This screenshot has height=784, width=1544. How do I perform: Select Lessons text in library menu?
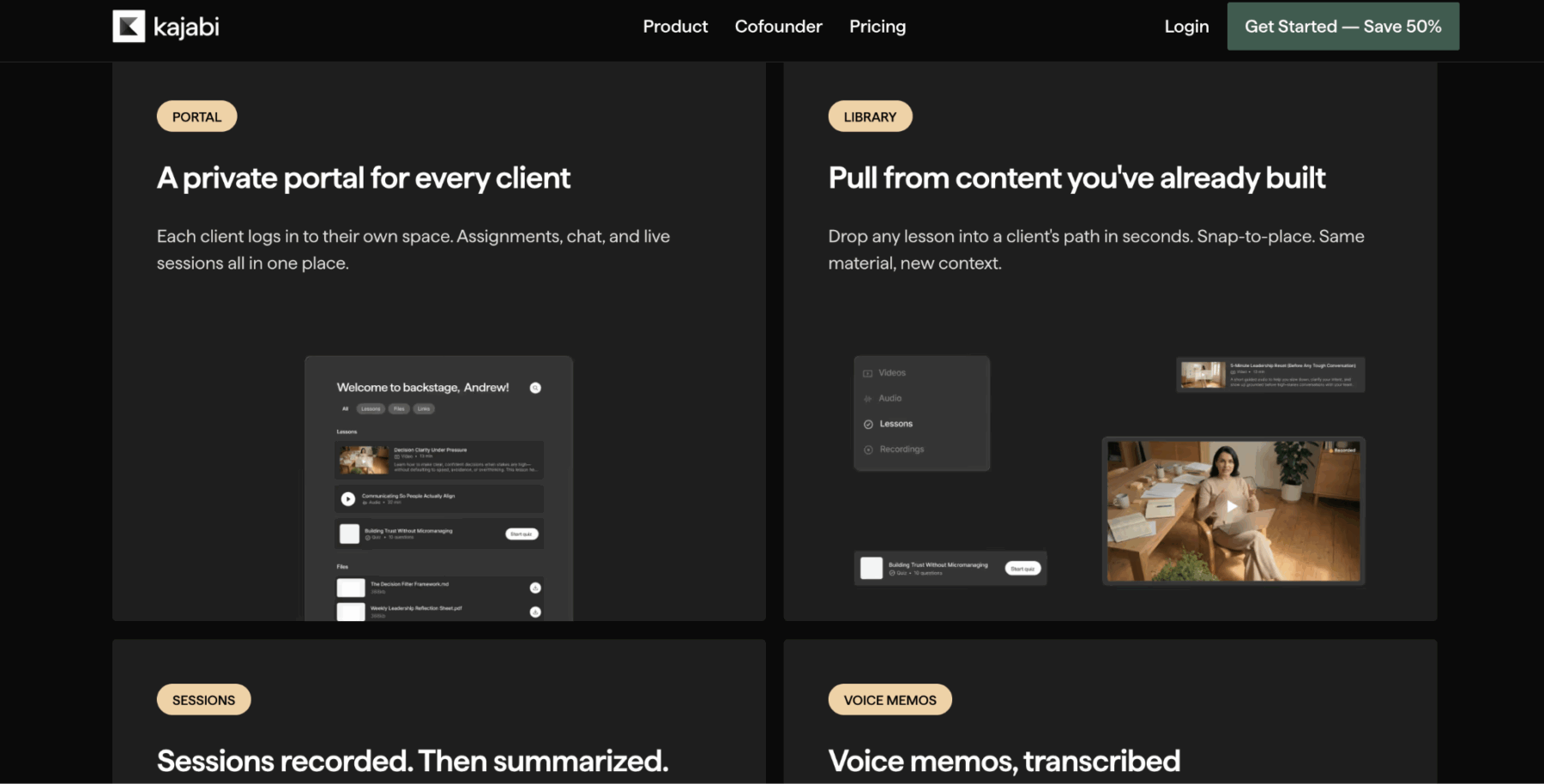point(896,424)
